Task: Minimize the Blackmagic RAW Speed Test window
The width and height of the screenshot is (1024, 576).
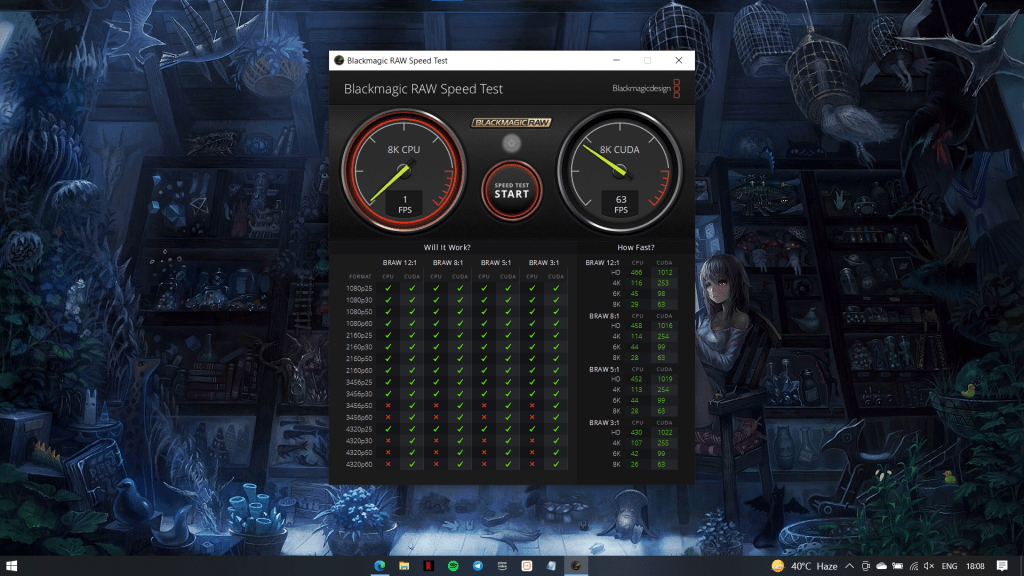Action: 616,60
